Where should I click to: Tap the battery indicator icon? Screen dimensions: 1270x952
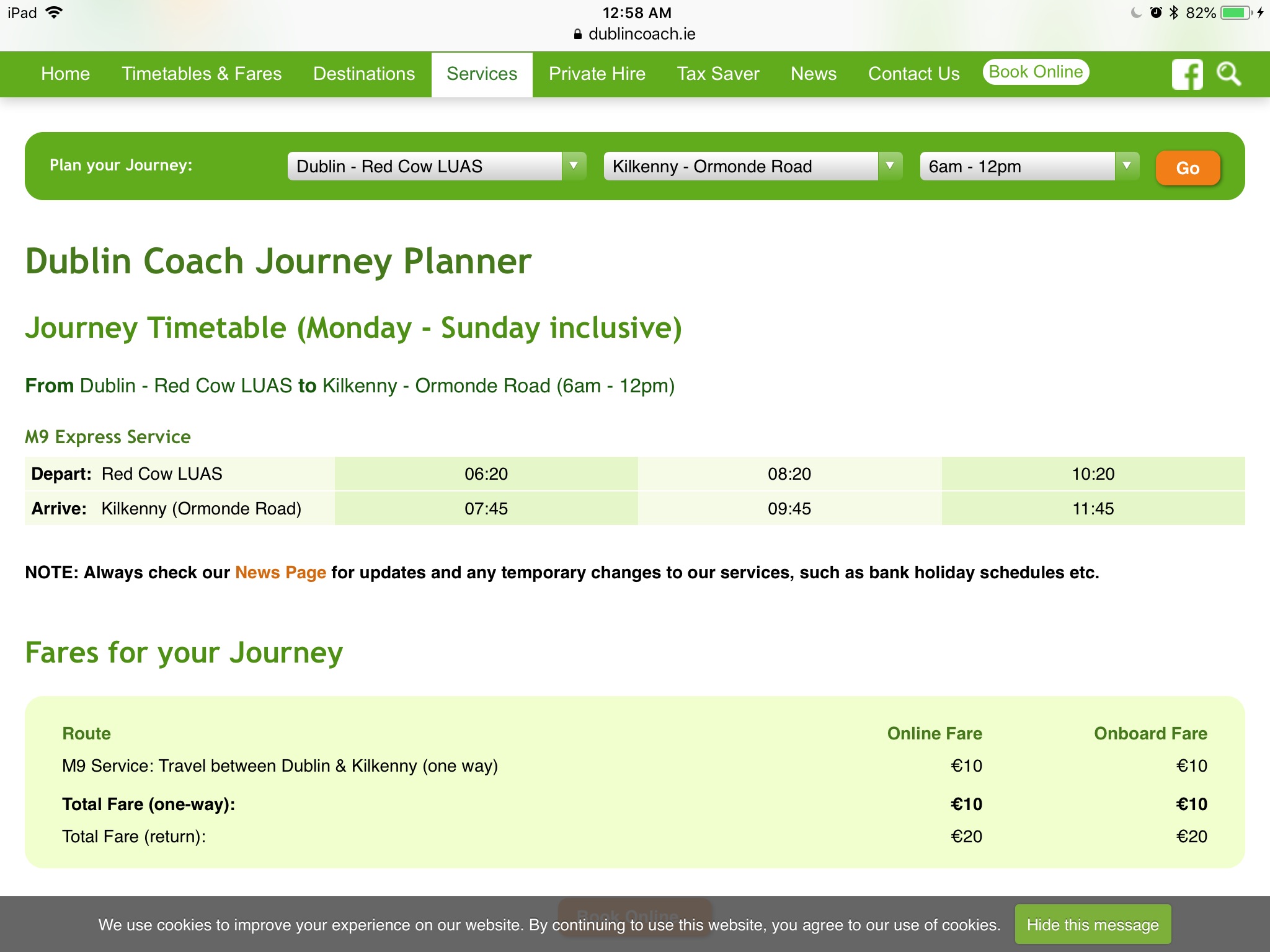pyautogui.click(x=1235, y=12)
